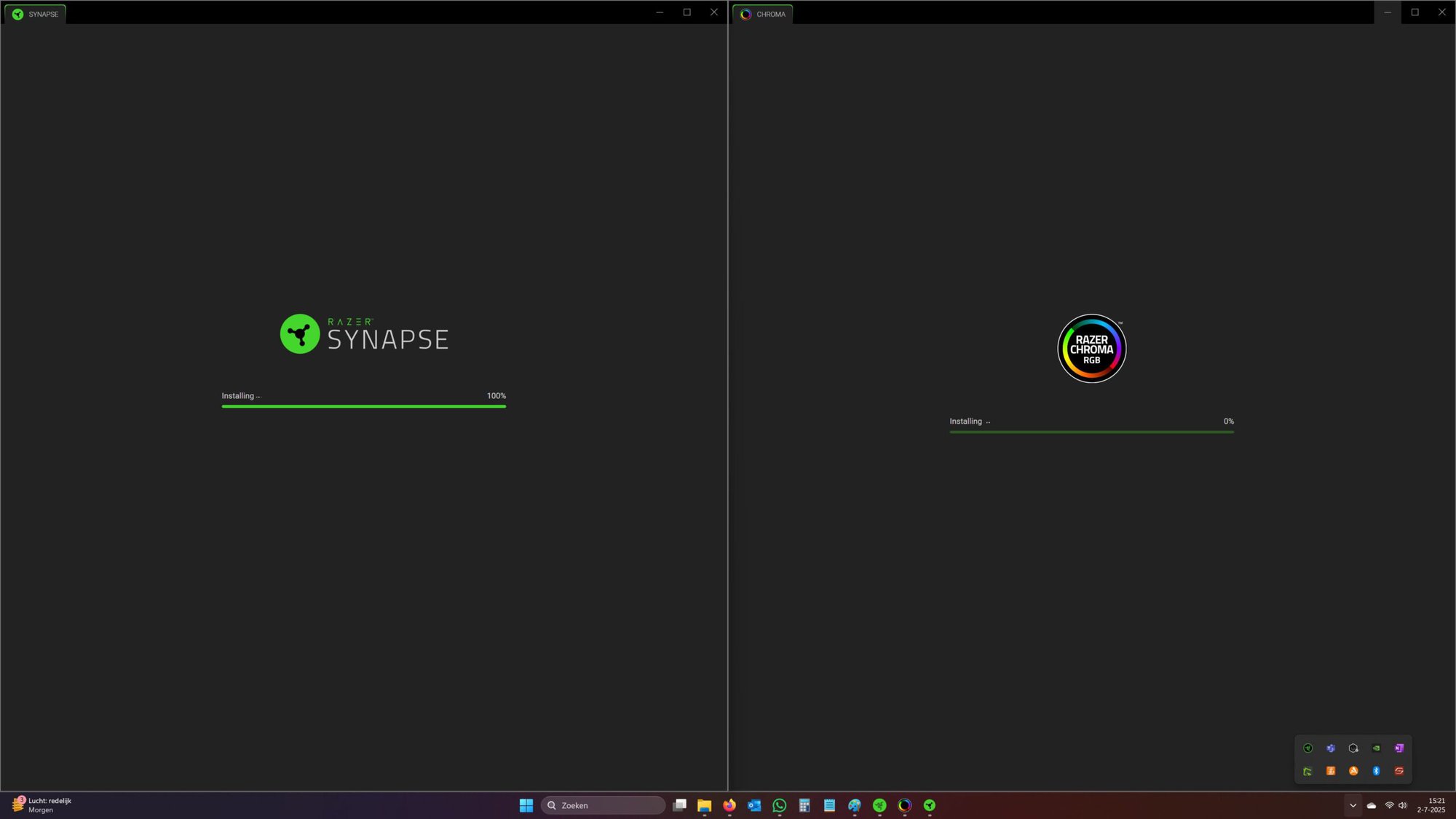Minimize the Synapse window

pyautogui.click(x=660, y=12)
